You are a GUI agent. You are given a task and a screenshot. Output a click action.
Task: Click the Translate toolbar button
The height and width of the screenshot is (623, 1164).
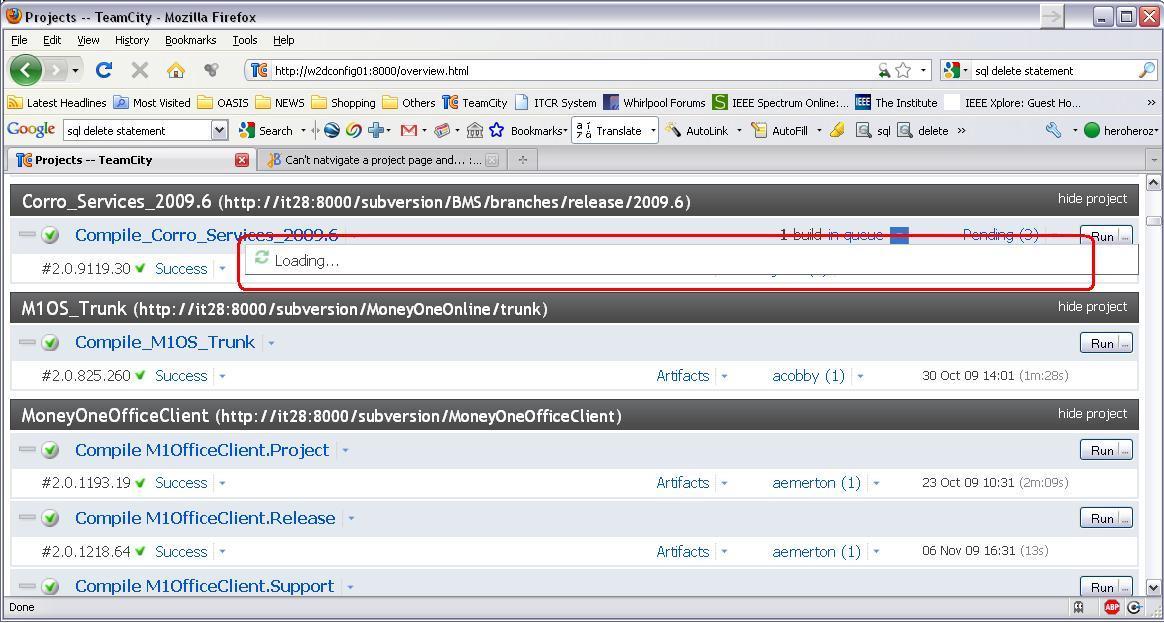[x=609, y=131]
